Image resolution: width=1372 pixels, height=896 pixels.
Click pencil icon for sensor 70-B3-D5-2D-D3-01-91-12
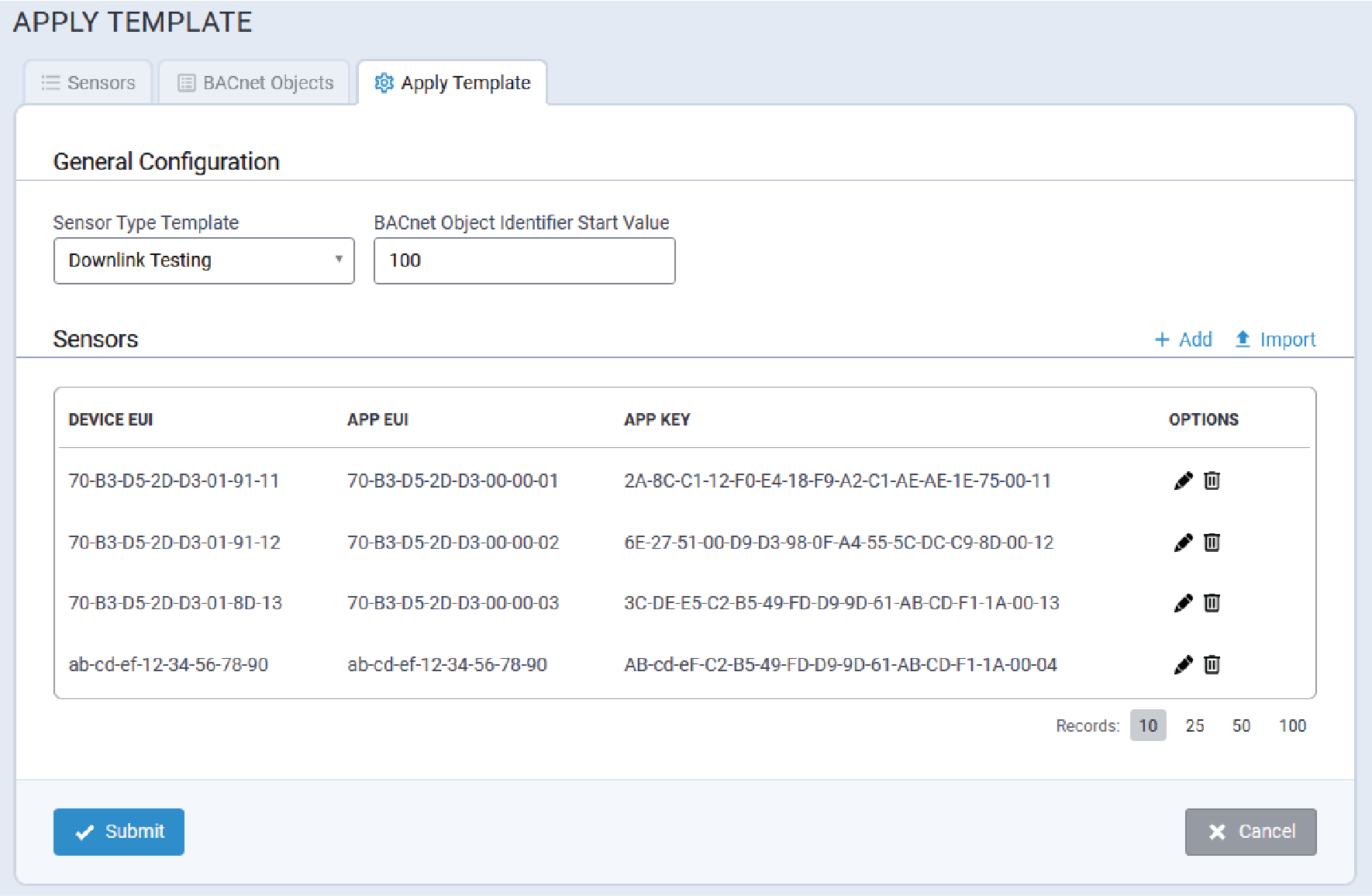[1183, 543]
